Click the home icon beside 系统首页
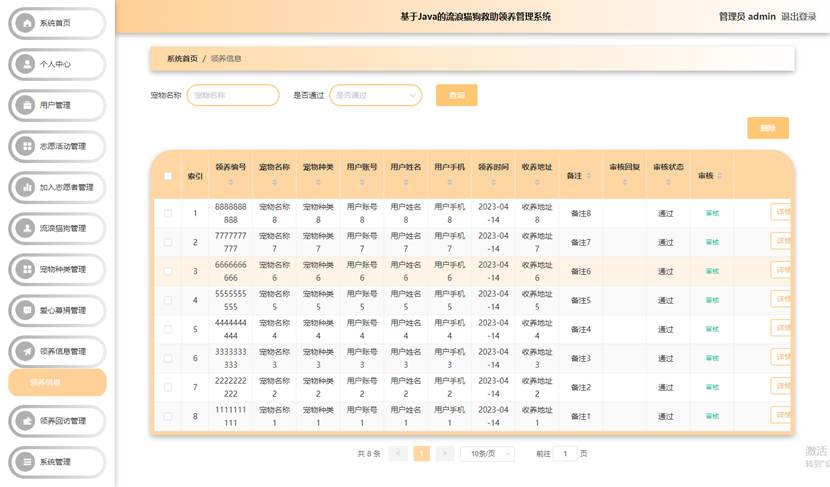Screen dimensions: 830x487 [26, 23]
